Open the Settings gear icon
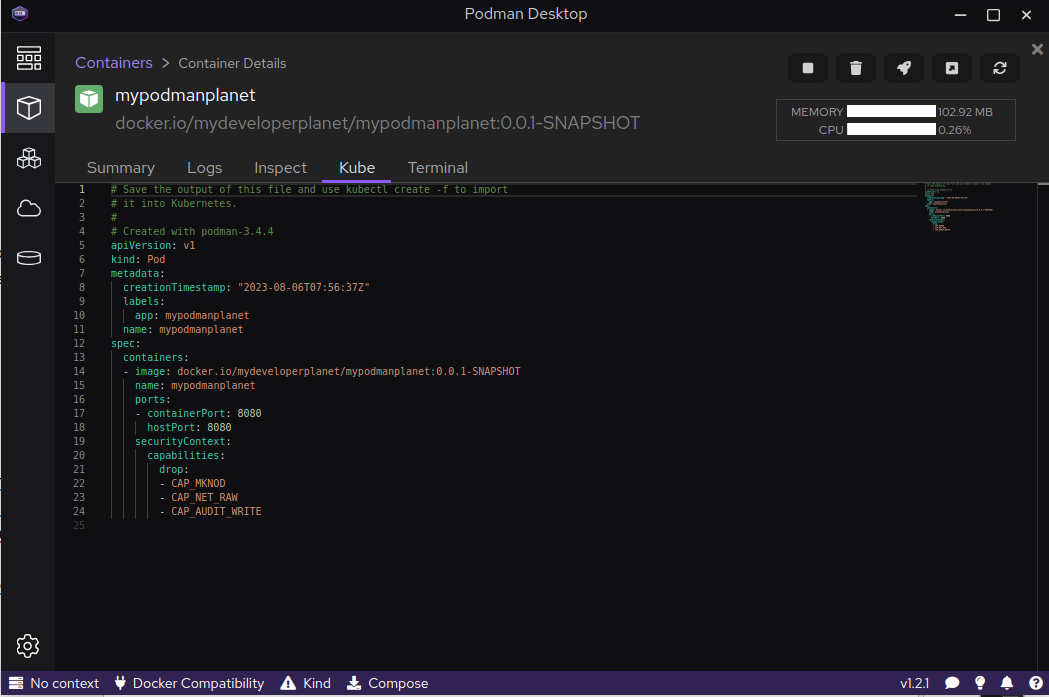The height and width of the screenshot is (697, 1049). (28, 645)
